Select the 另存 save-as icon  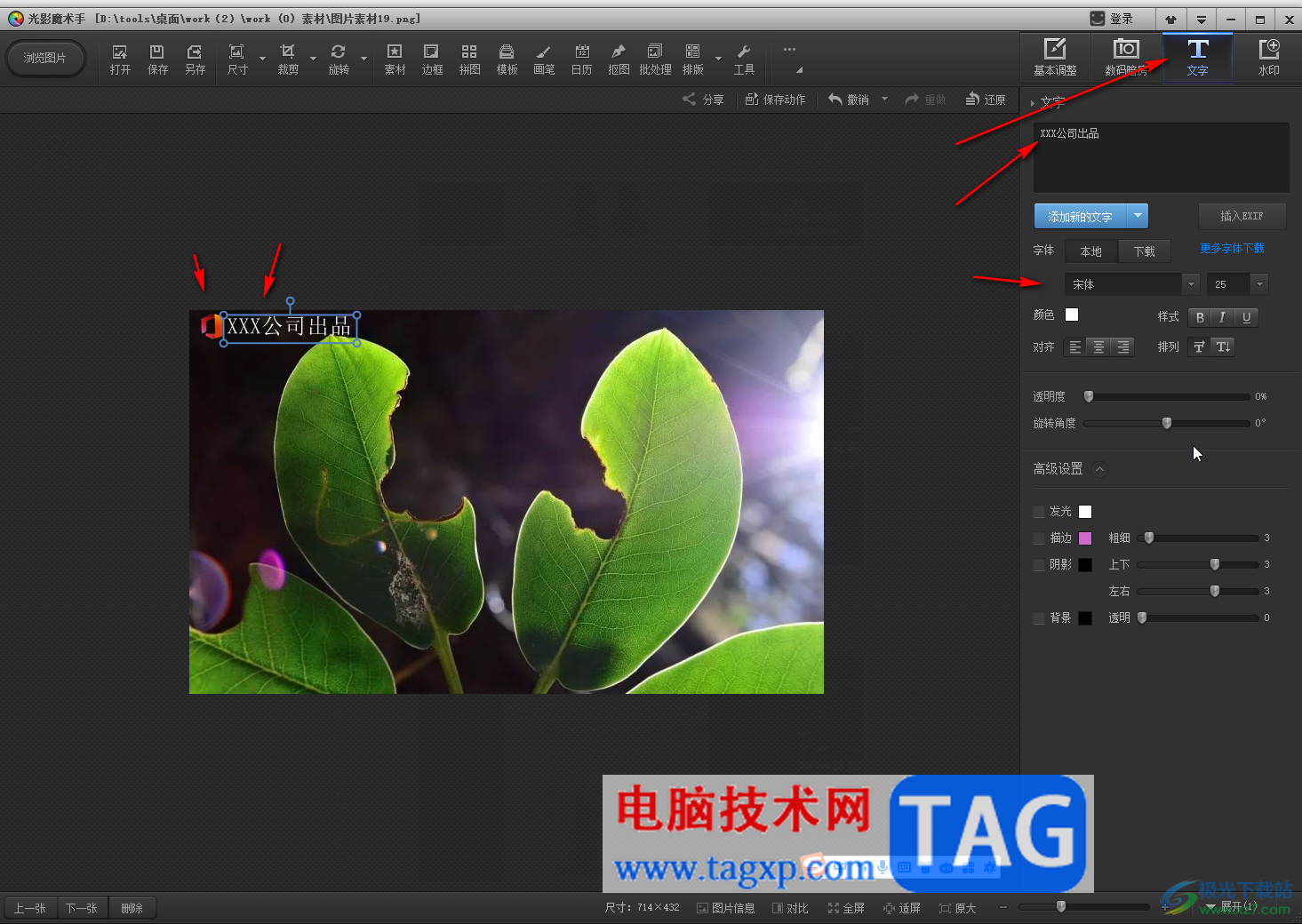pyautogui.click(x=195, y=60)
